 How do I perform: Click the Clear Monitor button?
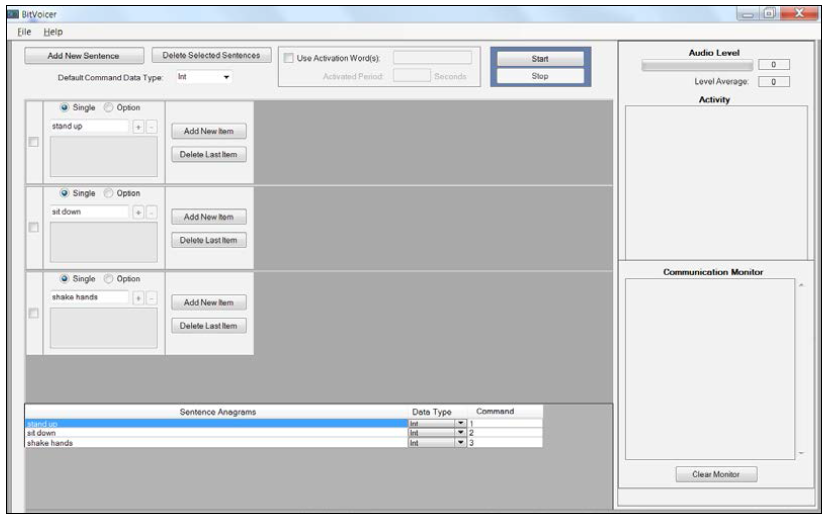(716, 474)
